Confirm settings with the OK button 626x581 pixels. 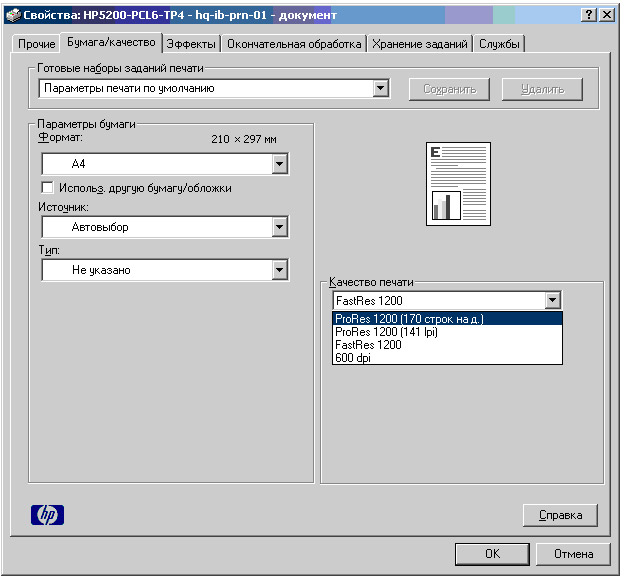coord(492,554)
